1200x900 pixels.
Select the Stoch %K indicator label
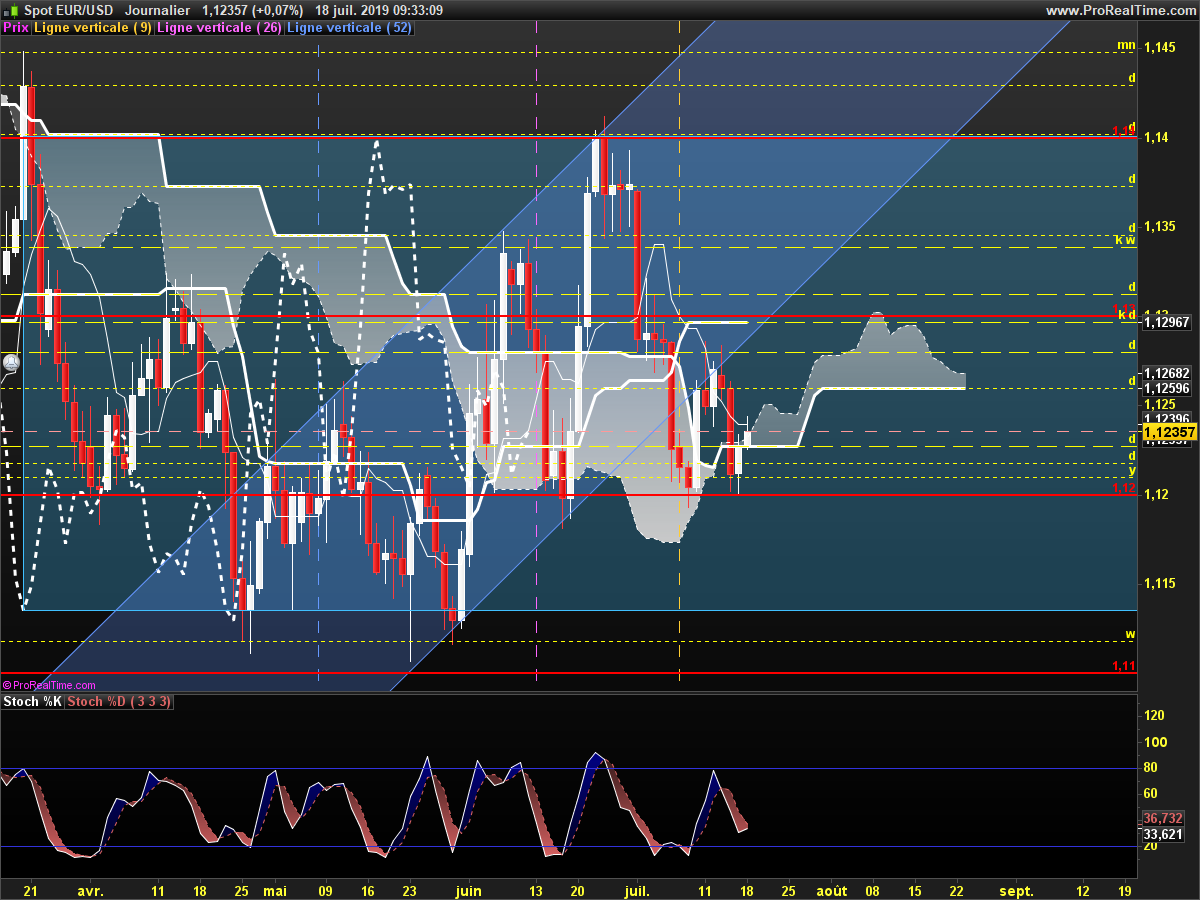[x=33, y=702]
